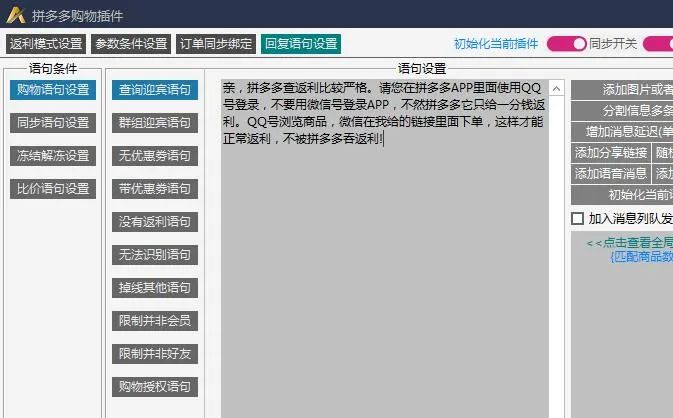
Task: Choose 购物授权语句 item
Action: [155, 387]
